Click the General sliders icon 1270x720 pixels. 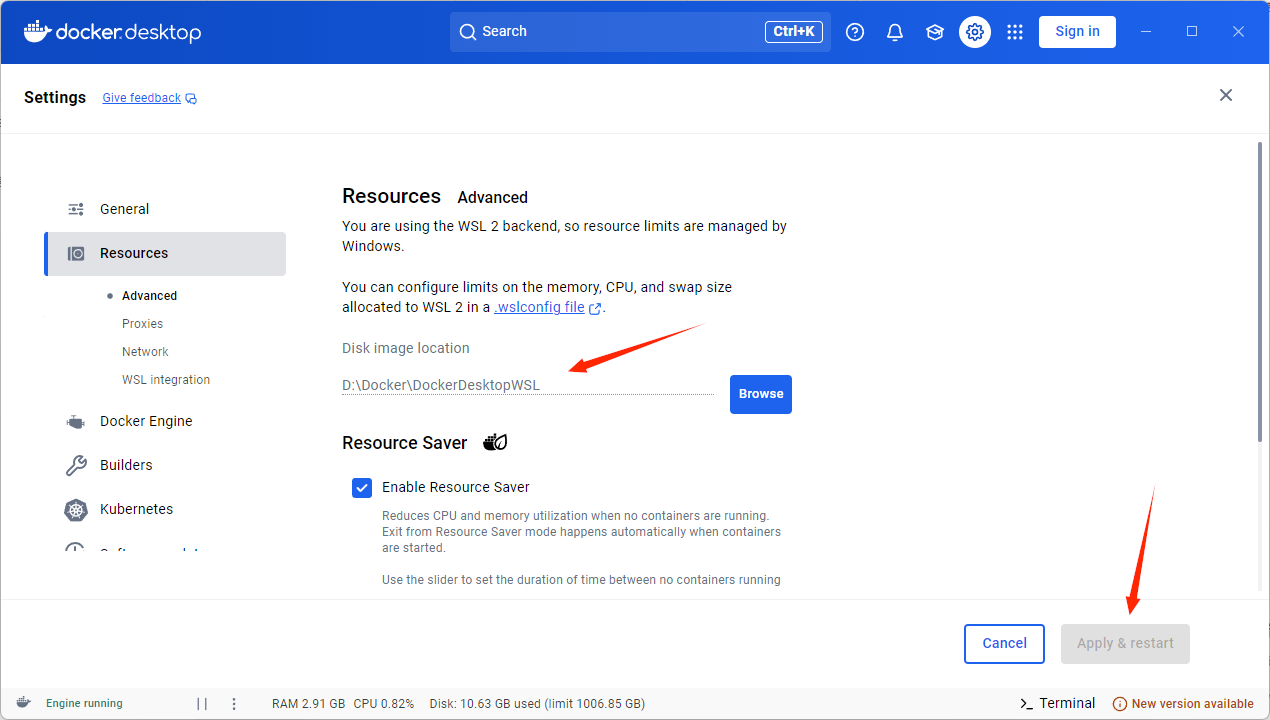click(x=76, y=209)
